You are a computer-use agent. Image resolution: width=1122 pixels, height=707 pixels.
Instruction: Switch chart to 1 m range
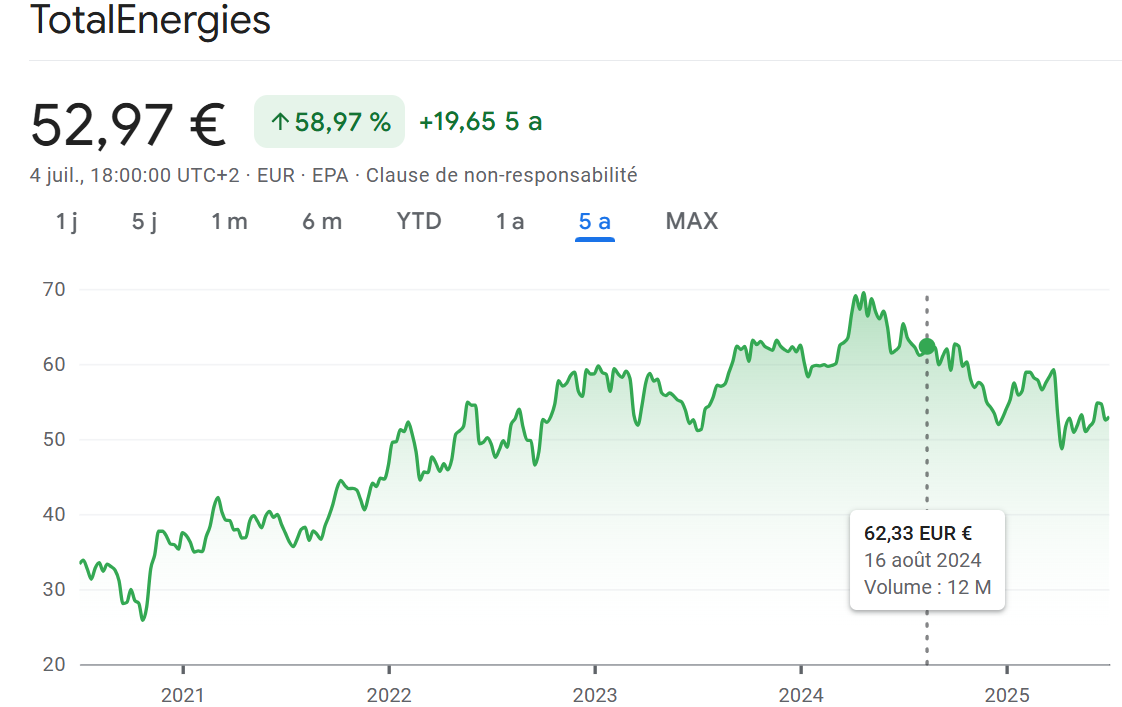pyautogui.click(x=229, y=222)
